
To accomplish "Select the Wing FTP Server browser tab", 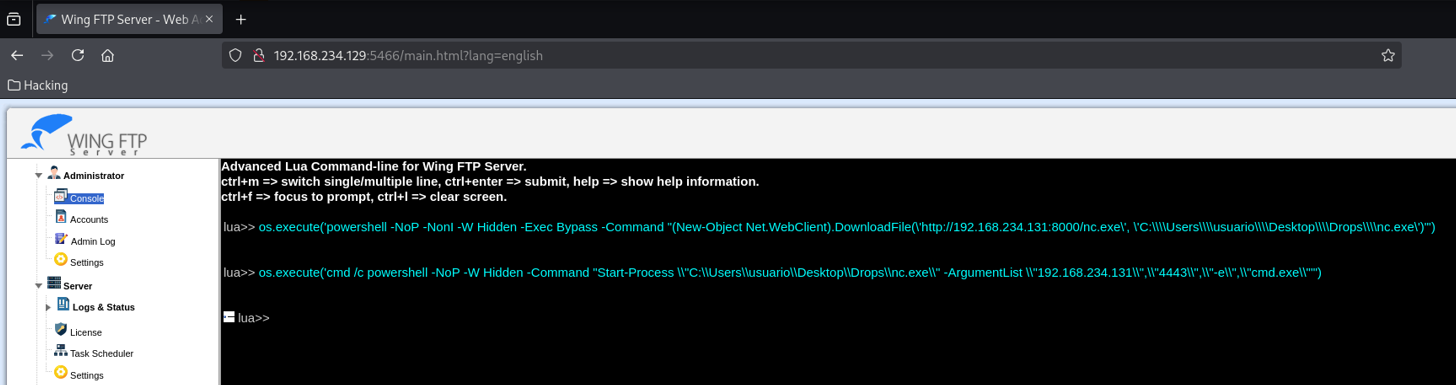I will click(130, 19).
